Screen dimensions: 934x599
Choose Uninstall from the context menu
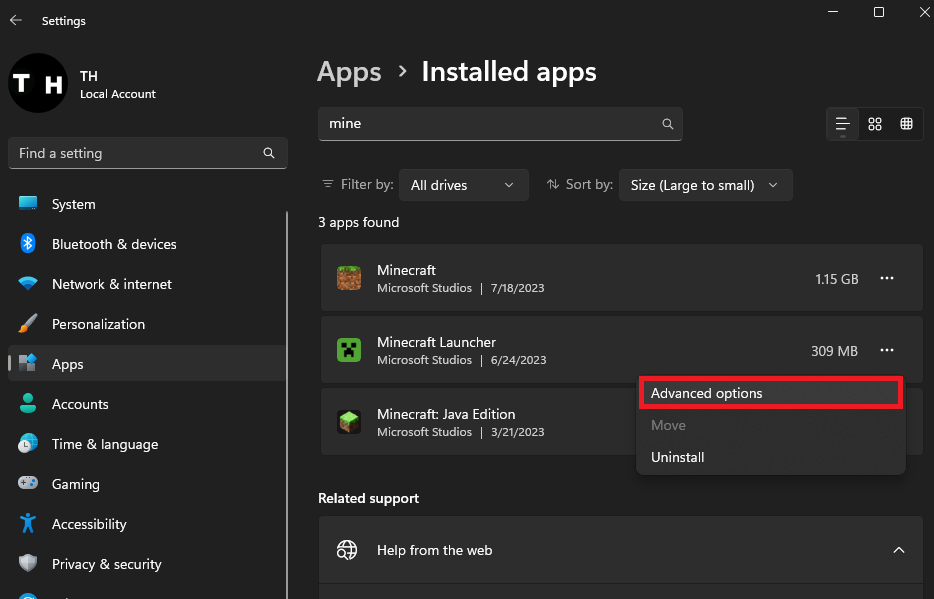pos(771,457)
